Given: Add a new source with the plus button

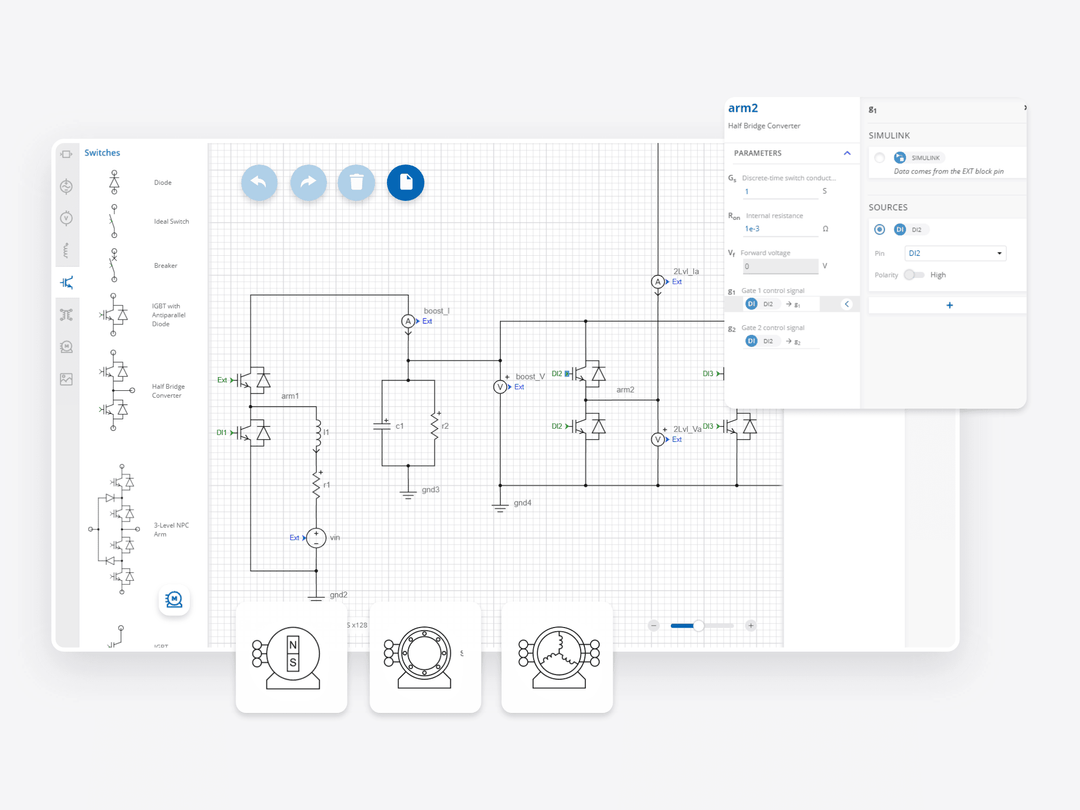Looking at the screenshot, I should point(949,305).
